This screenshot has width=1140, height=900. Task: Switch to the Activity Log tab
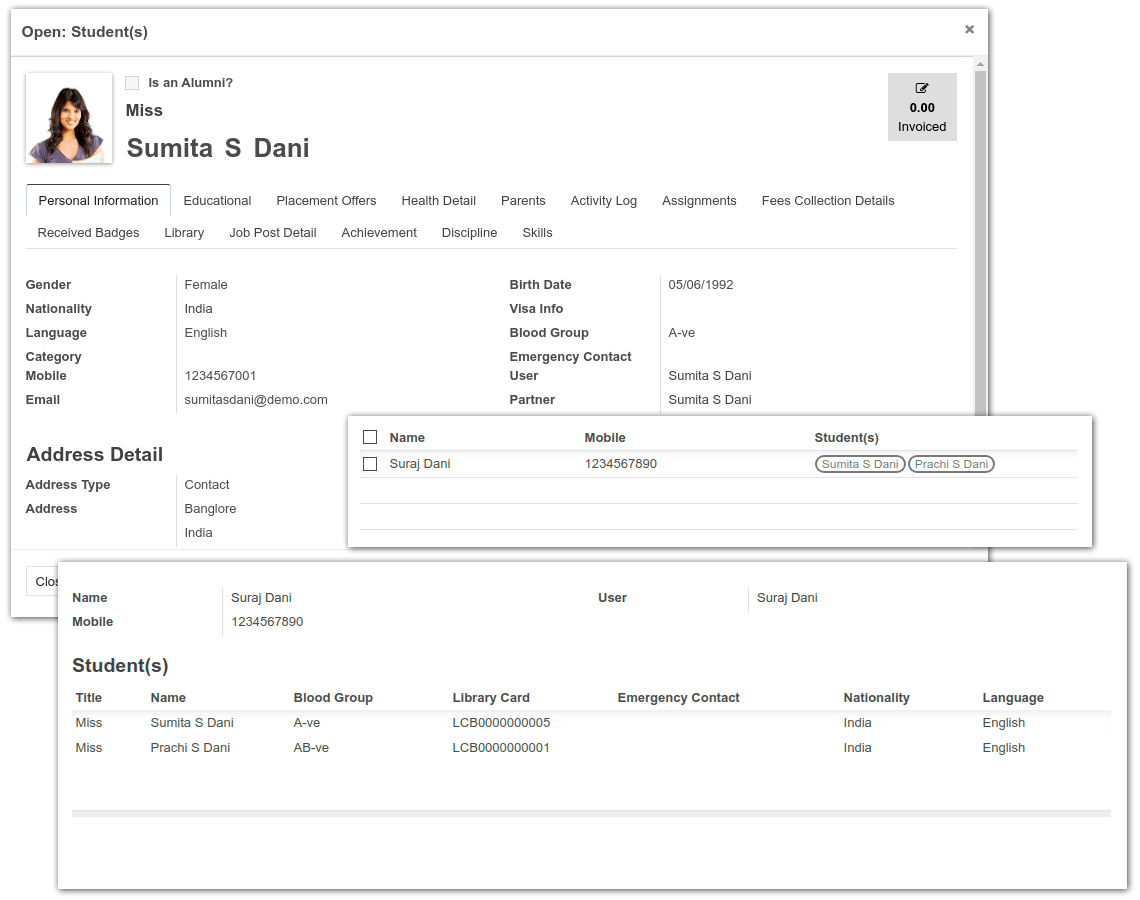(x=603, y=200)
